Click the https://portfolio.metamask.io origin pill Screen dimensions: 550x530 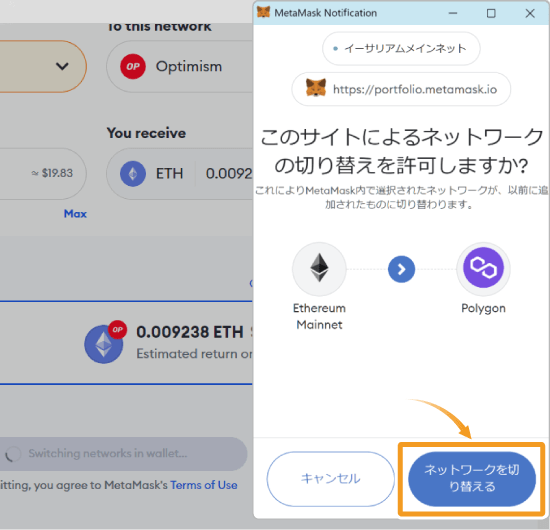coord(401,89)
